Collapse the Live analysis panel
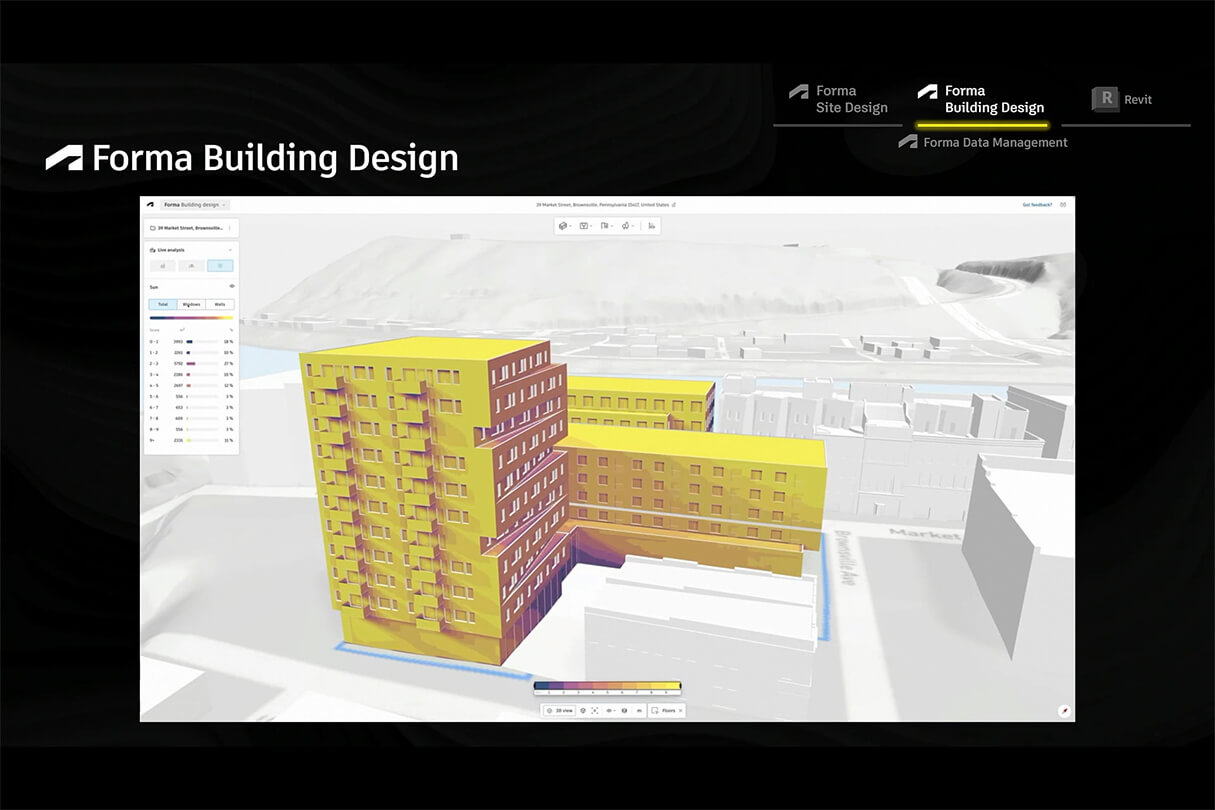 (x=230, y=250)
